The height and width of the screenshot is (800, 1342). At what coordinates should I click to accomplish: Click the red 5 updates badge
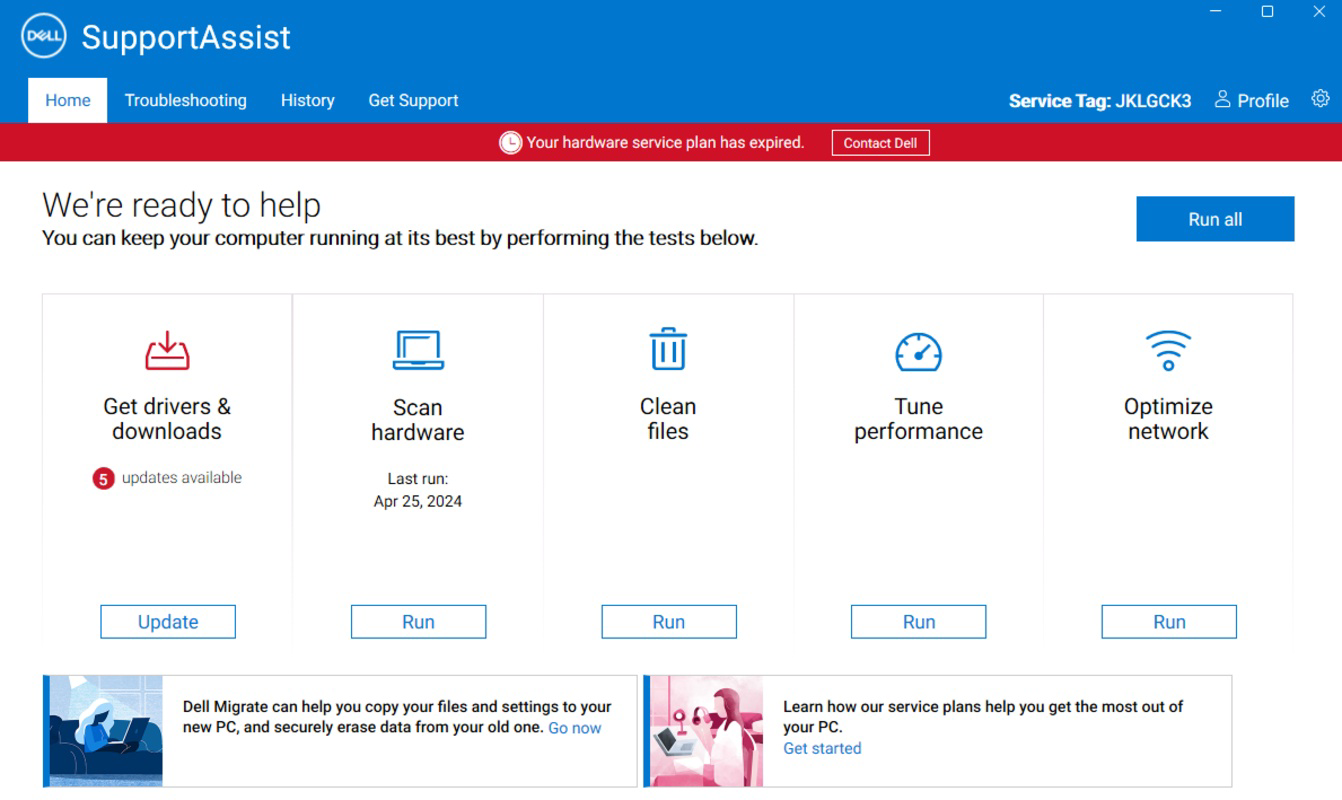pyautogui.click(x=103, y=479)
